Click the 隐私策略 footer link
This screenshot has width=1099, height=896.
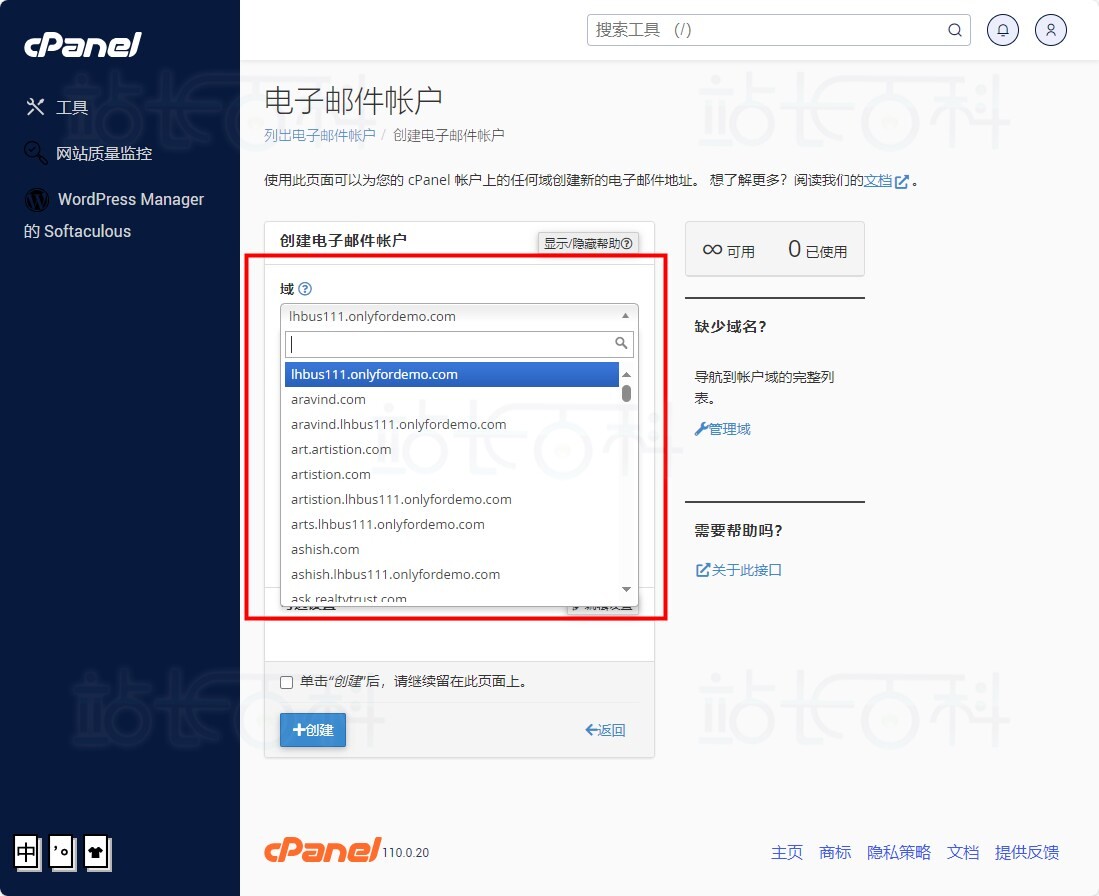click(x=899, y=853)
